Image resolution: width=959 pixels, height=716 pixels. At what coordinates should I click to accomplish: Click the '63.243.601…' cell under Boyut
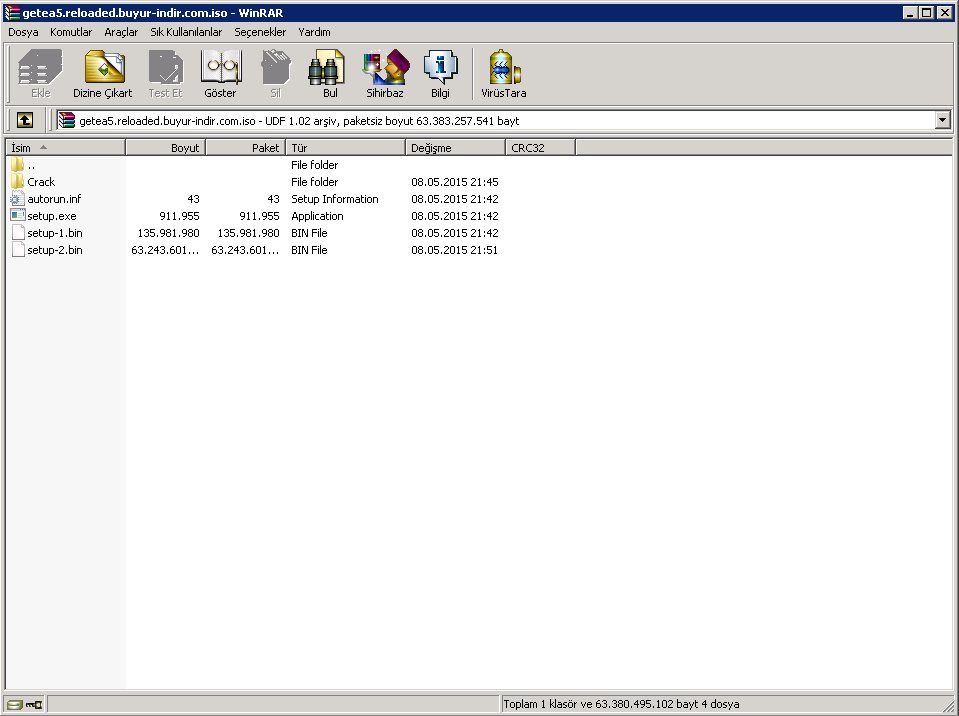tap(165, 250)
